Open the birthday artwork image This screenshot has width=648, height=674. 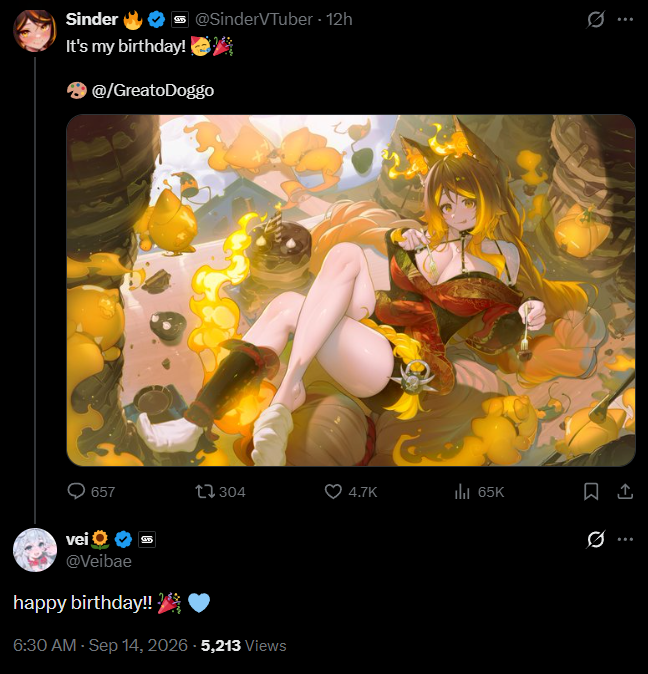(x=351, y=290)
